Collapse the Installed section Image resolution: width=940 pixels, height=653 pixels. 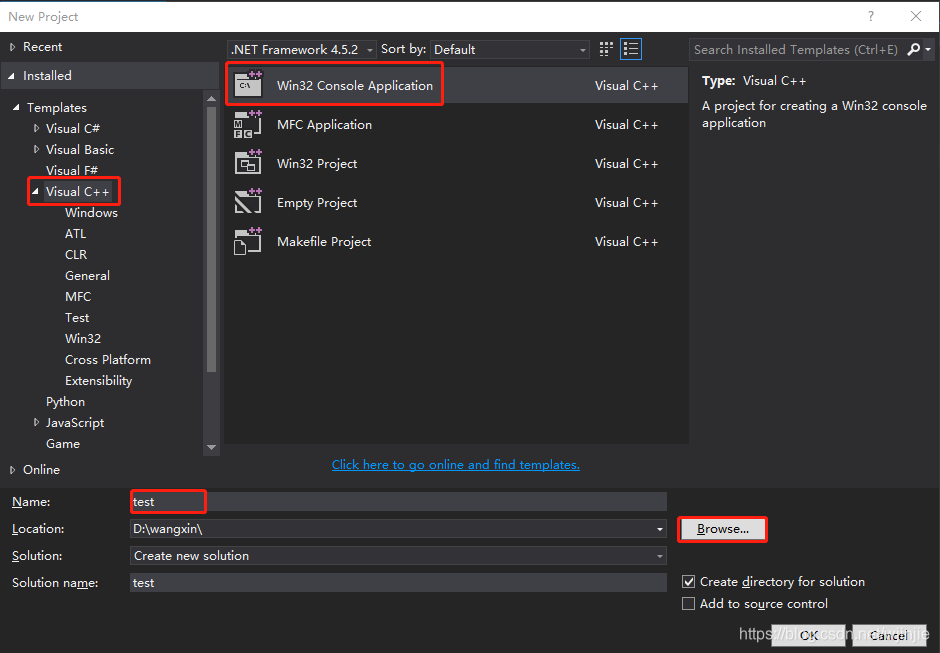coord(11,76)
